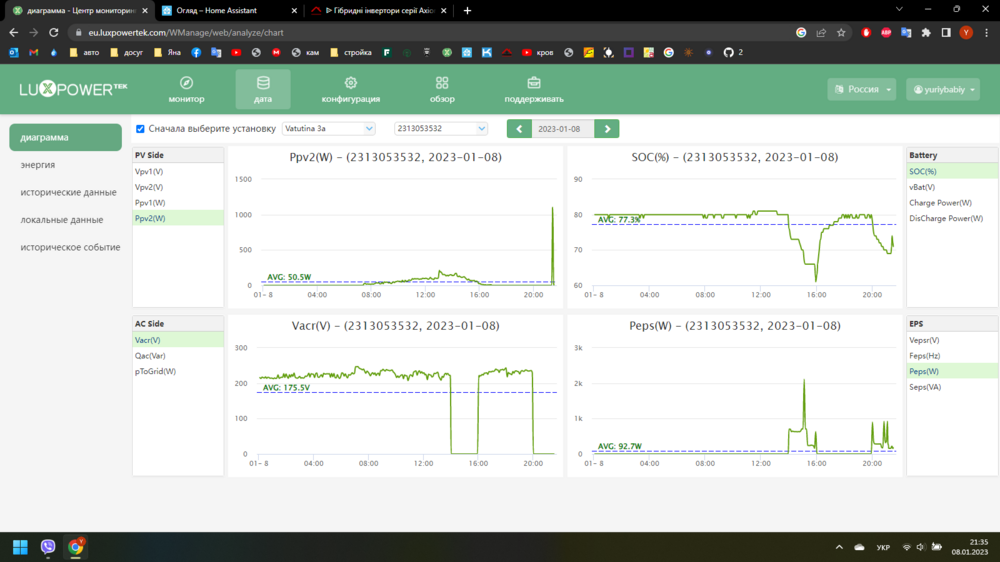Viewport: 1000px width, 562px height.
Task: Click the поддерживать briefcase icon
Action: tap(534, 84)
